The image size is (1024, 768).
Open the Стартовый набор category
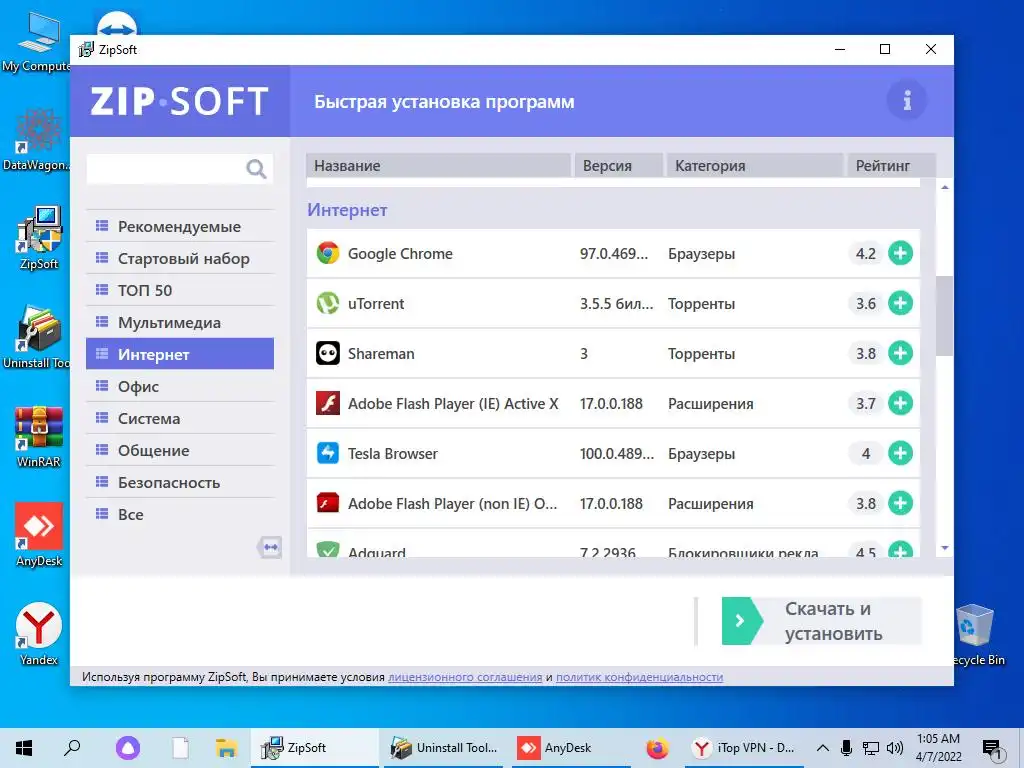click(x=180, y=259)
